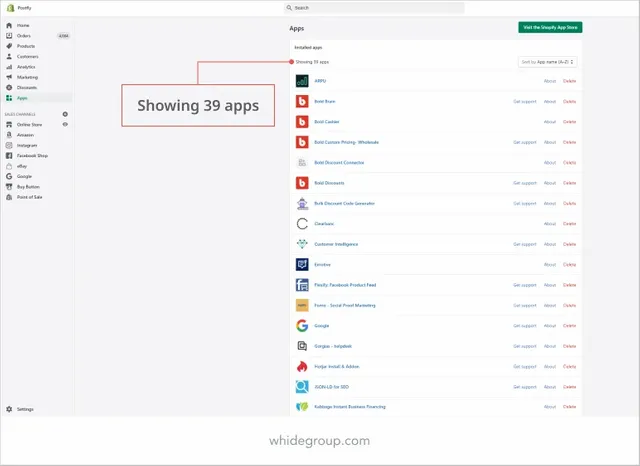Screen dimensions: 640x466
Task: Click the Hotjar flame app icon
Action: [x=302, y=366]
